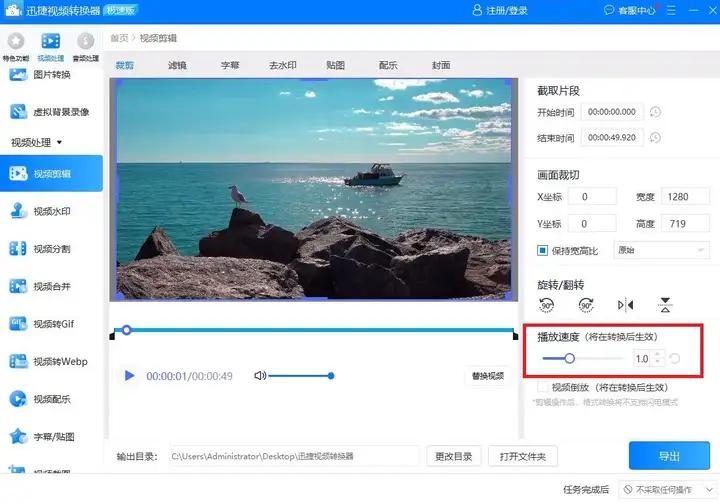Screen dimensions: 720x504
Task: Switch to 配乐 tab
Action: tap(388, 65)
